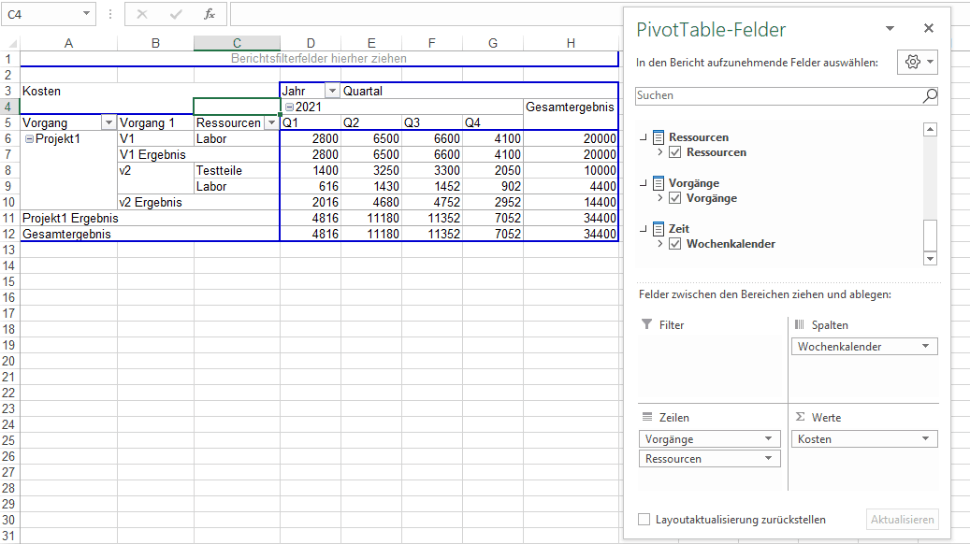Image resolution: width=970 pixels, height=544 pixels.
Task: Open the Ressourcen filter dropdown in cell C5
Action: coord(272,123)
